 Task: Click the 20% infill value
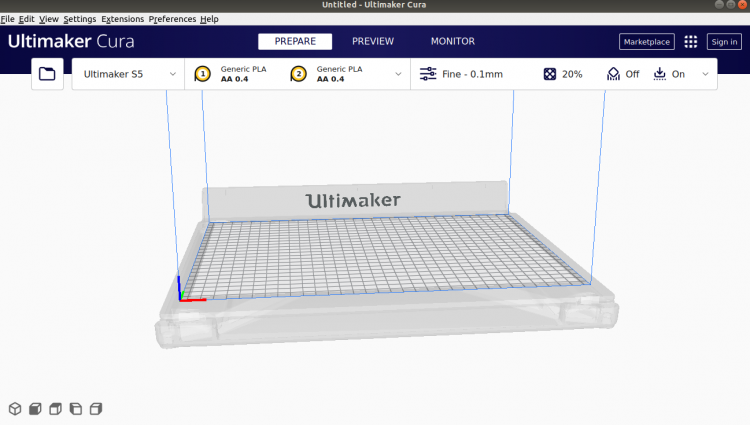572,74
